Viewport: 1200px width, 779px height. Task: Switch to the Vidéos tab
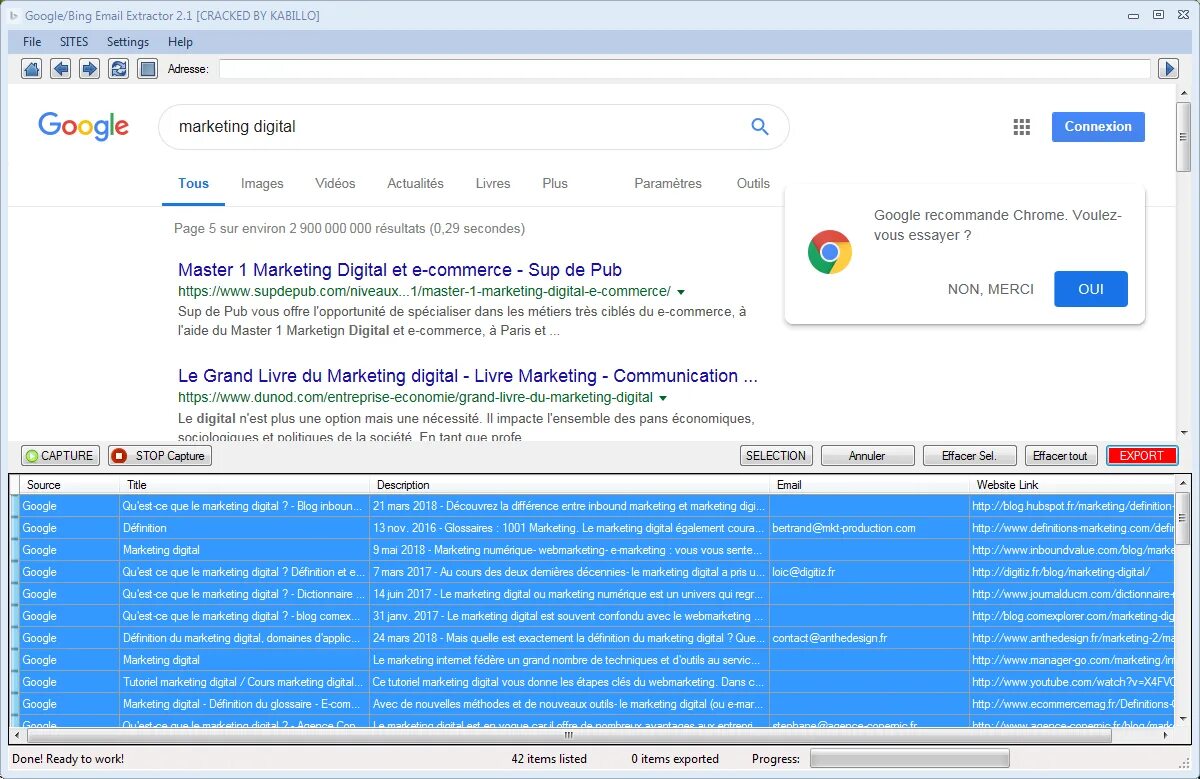[x=335, y=183]
